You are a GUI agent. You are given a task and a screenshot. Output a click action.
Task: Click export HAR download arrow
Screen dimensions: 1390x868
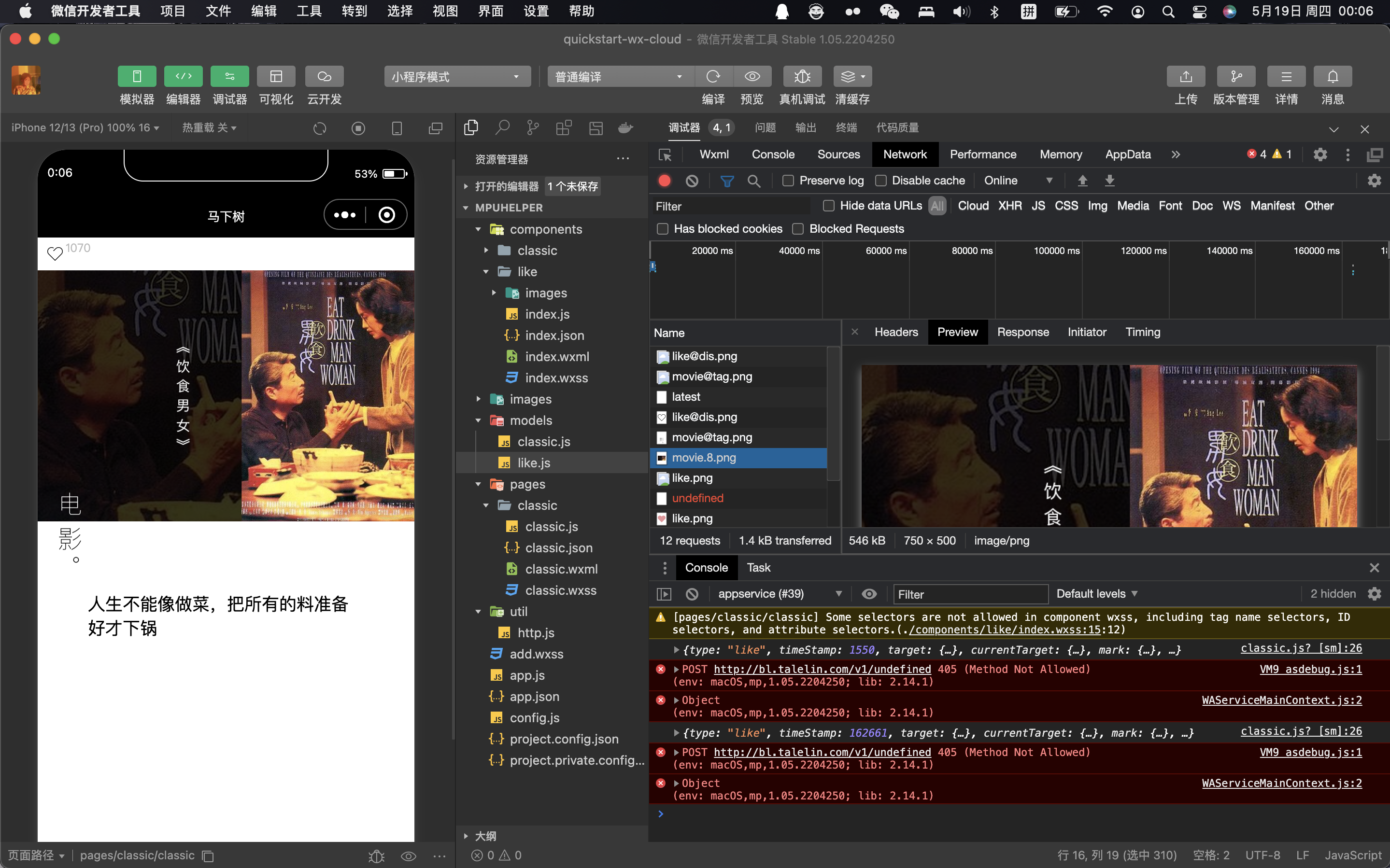tap(1110, 181)
